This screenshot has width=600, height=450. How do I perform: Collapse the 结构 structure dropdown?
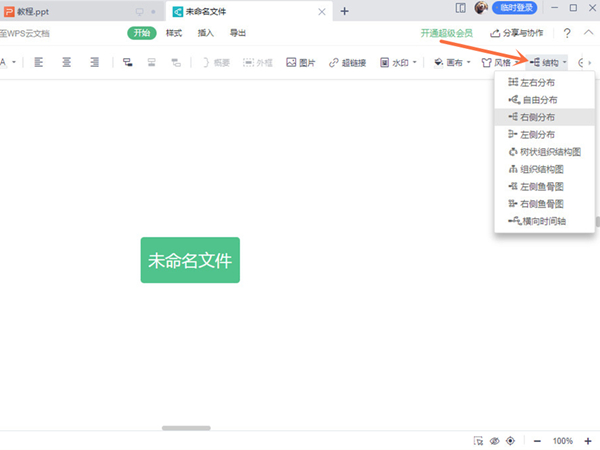point(549,62)
